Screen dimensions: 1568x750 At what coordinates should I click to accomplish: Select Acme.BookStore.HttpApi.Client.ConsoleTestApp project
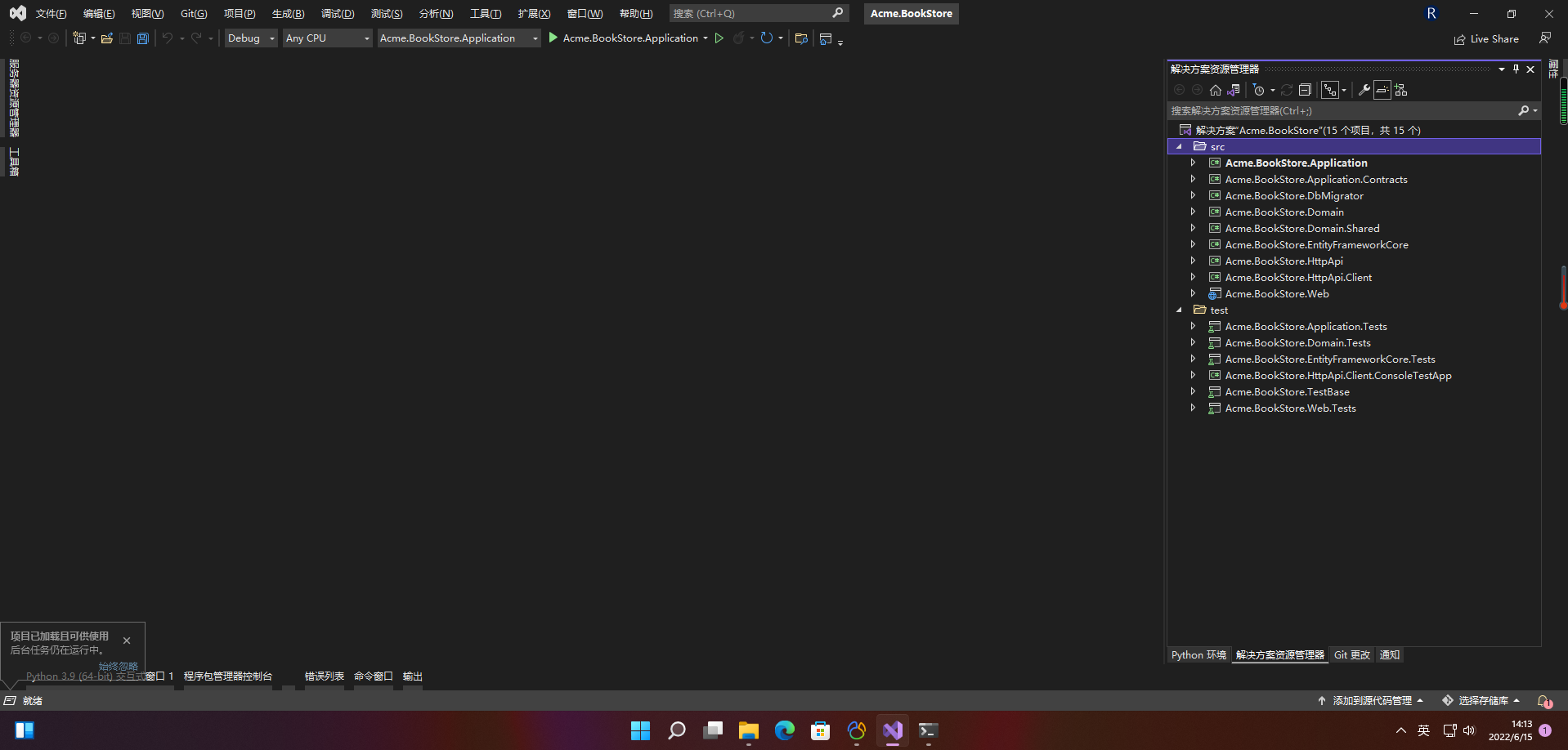coord(1338,375)
